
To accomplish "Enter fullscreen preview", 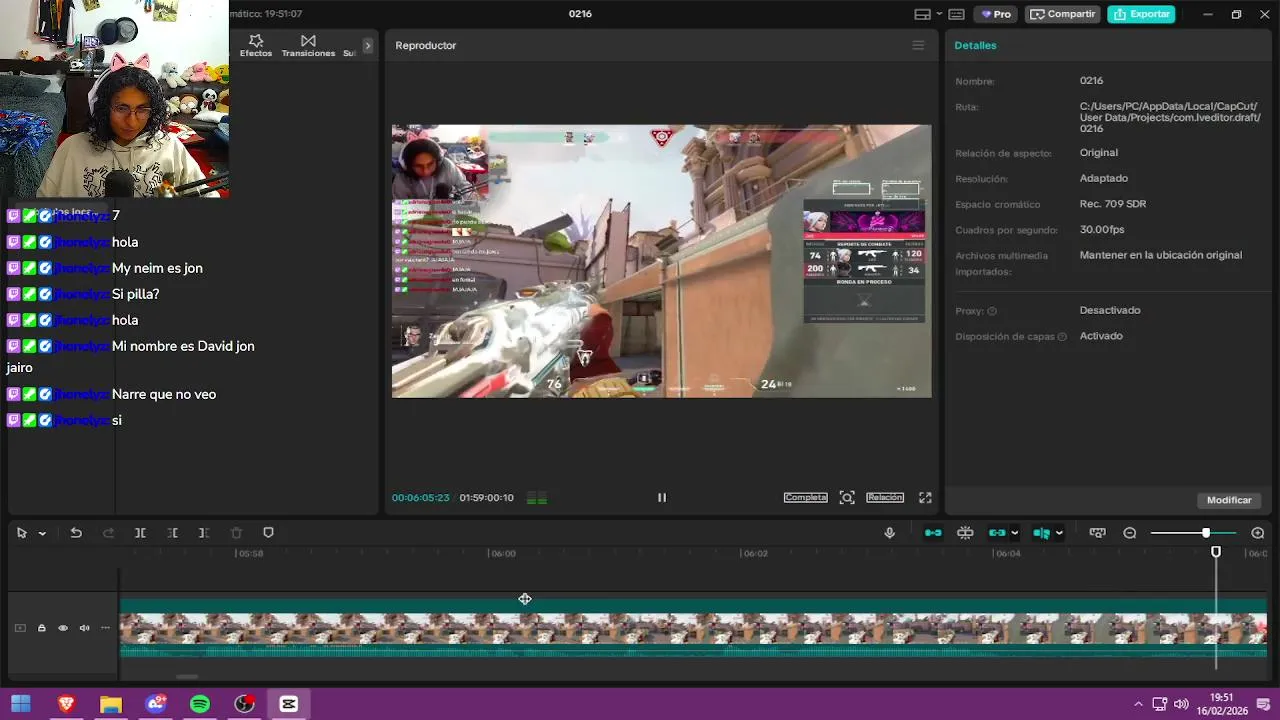I will [925, 497].
